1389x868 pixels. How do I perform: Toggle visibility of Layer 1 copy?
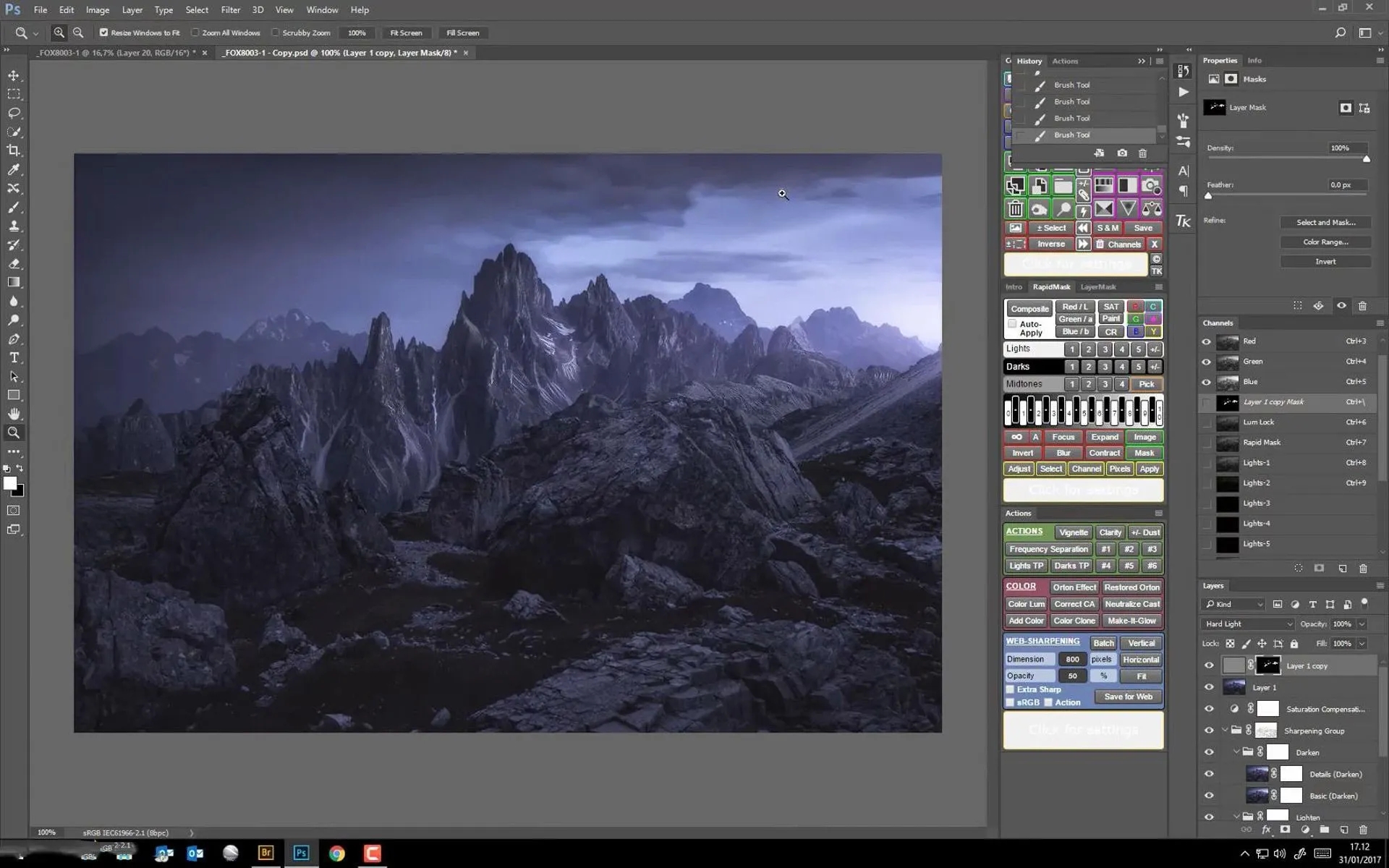click(x=1208, y=665)
